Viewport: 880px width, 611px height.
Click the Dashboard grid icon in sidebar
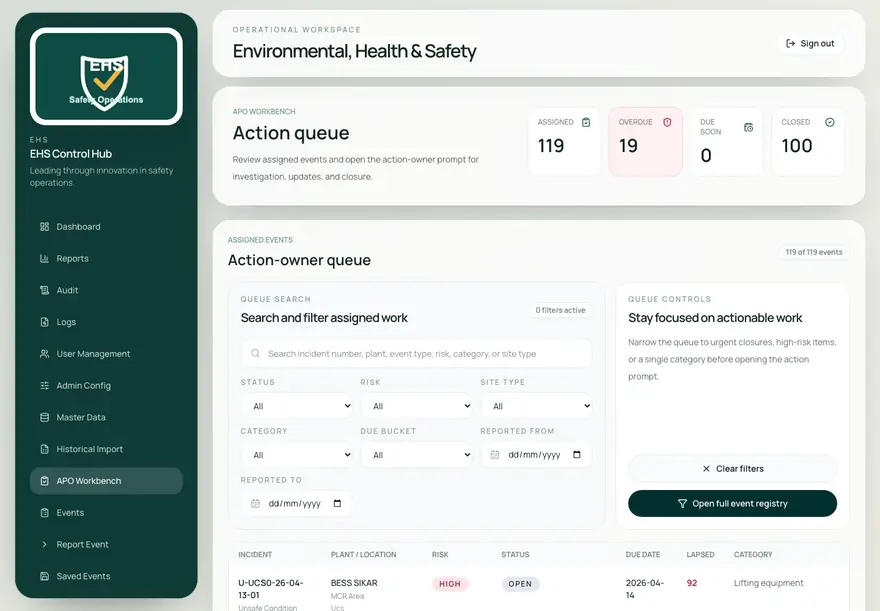[x=44, y=227]
